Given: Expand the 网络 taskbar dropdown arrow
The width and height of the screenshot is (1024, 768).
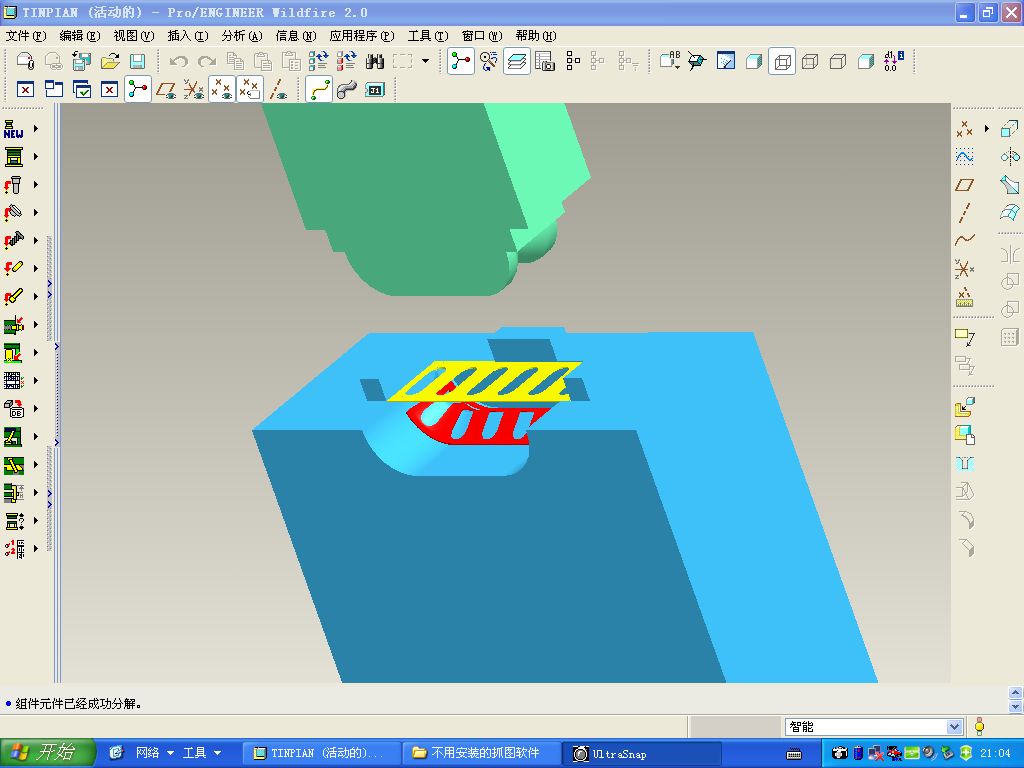Looking at the screenshot, I should tap(170, 753).
